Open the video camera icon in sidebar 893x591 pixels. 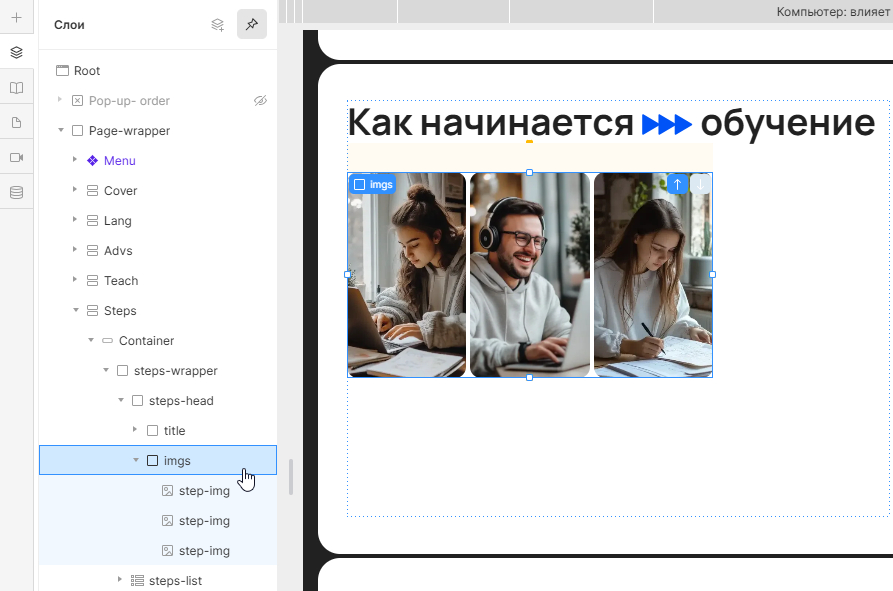point(16,158)
